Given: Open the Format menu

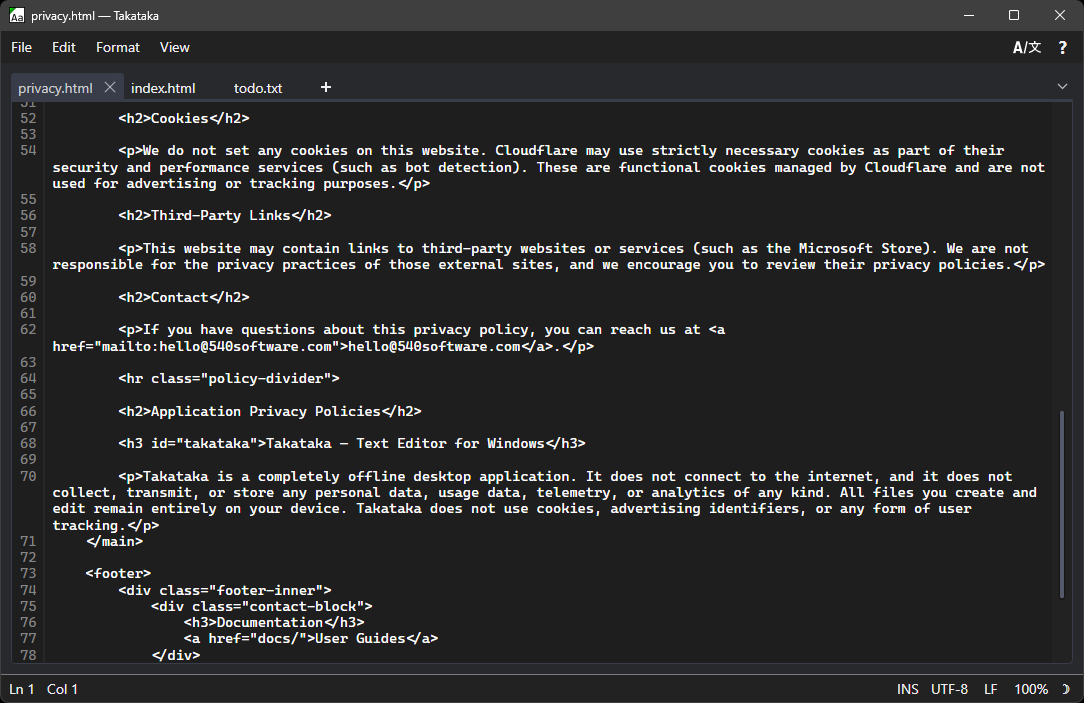Looking at the screenshot, I should tap(118, 47).
